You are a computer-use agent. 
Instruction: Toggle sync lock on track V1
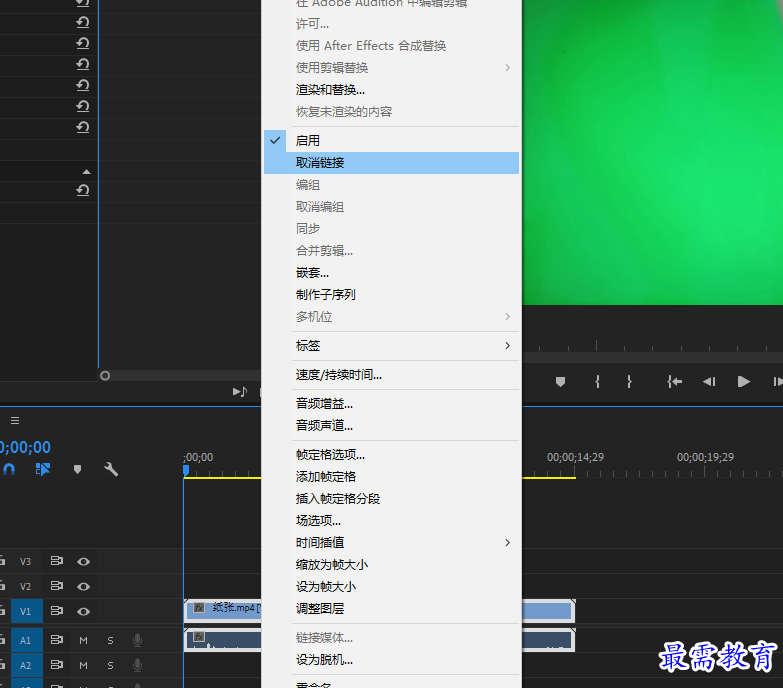point(56,611)
